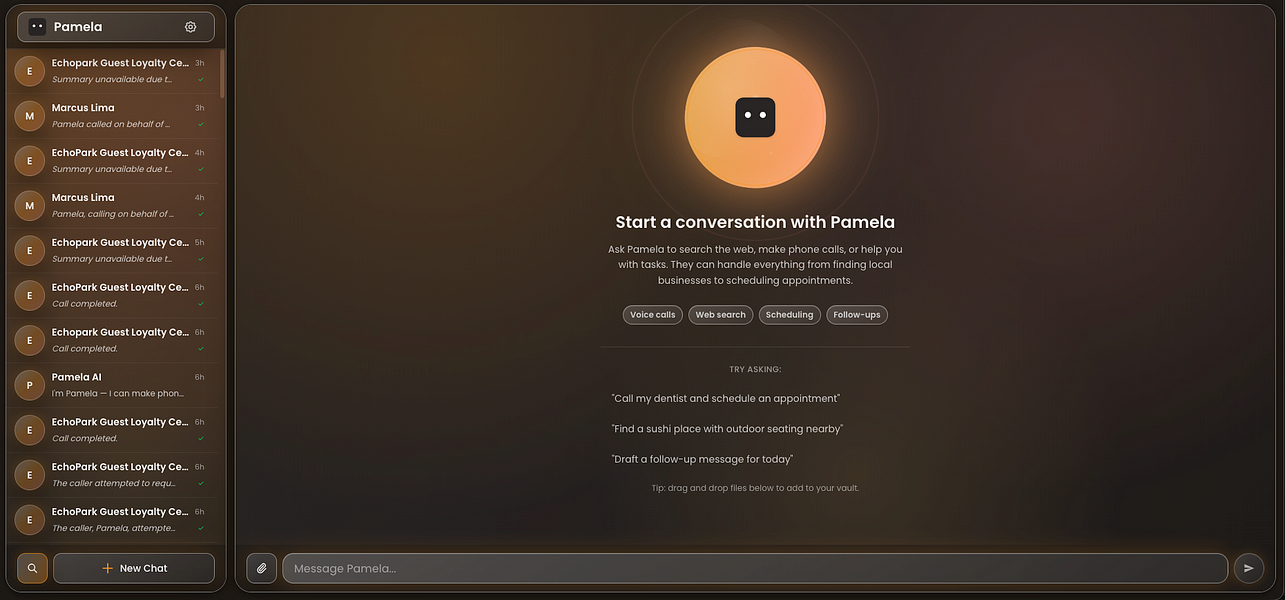The image size is (1285, 600).
Task: Choose the "Call my dentist" suggestion
Action: 726,398
